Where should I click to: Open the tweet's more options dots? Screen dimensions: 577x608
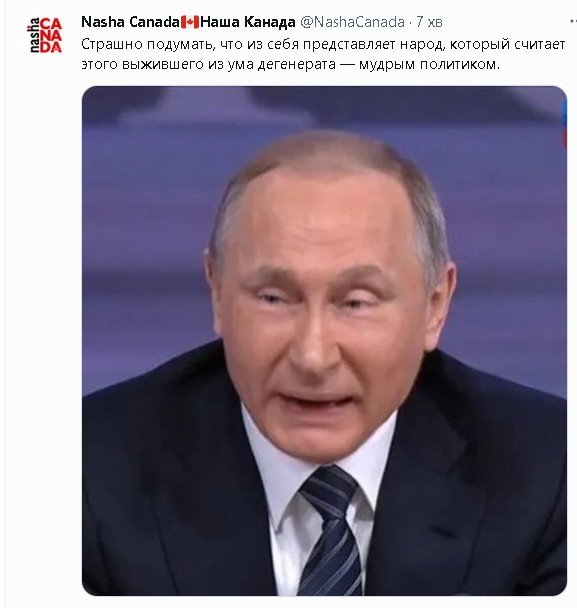574,21
